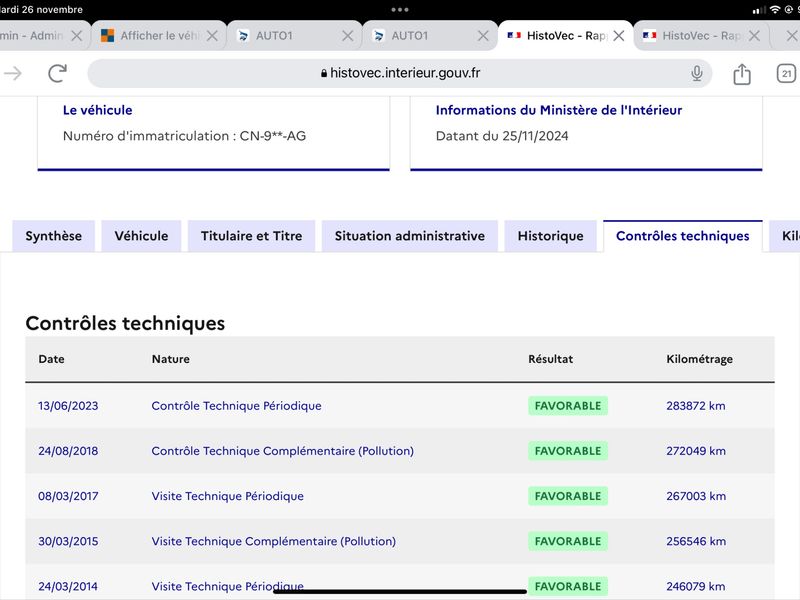Close the first AUTO1 tab
This screenshot has width=800, height=600.
point(347,36)
